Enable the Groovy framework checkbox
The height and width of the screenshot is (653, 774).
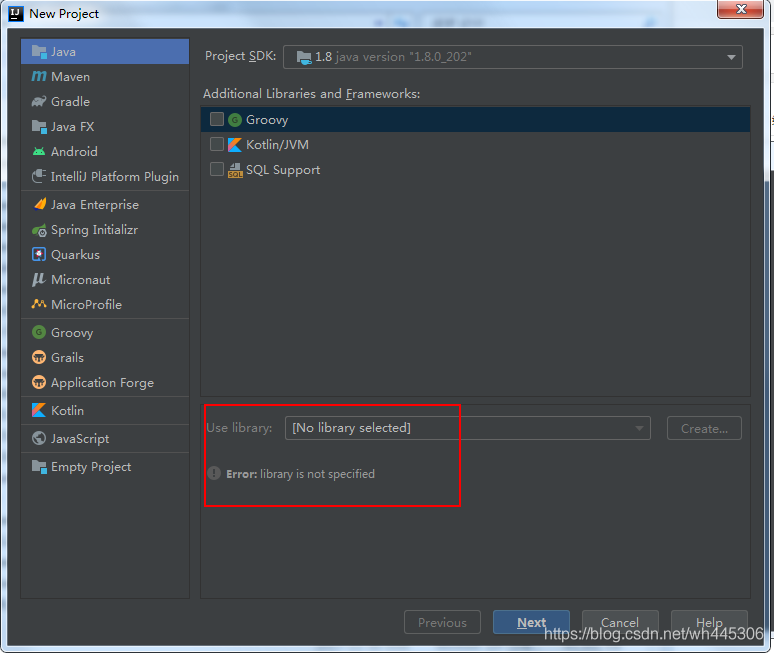[x=217, y=119]
